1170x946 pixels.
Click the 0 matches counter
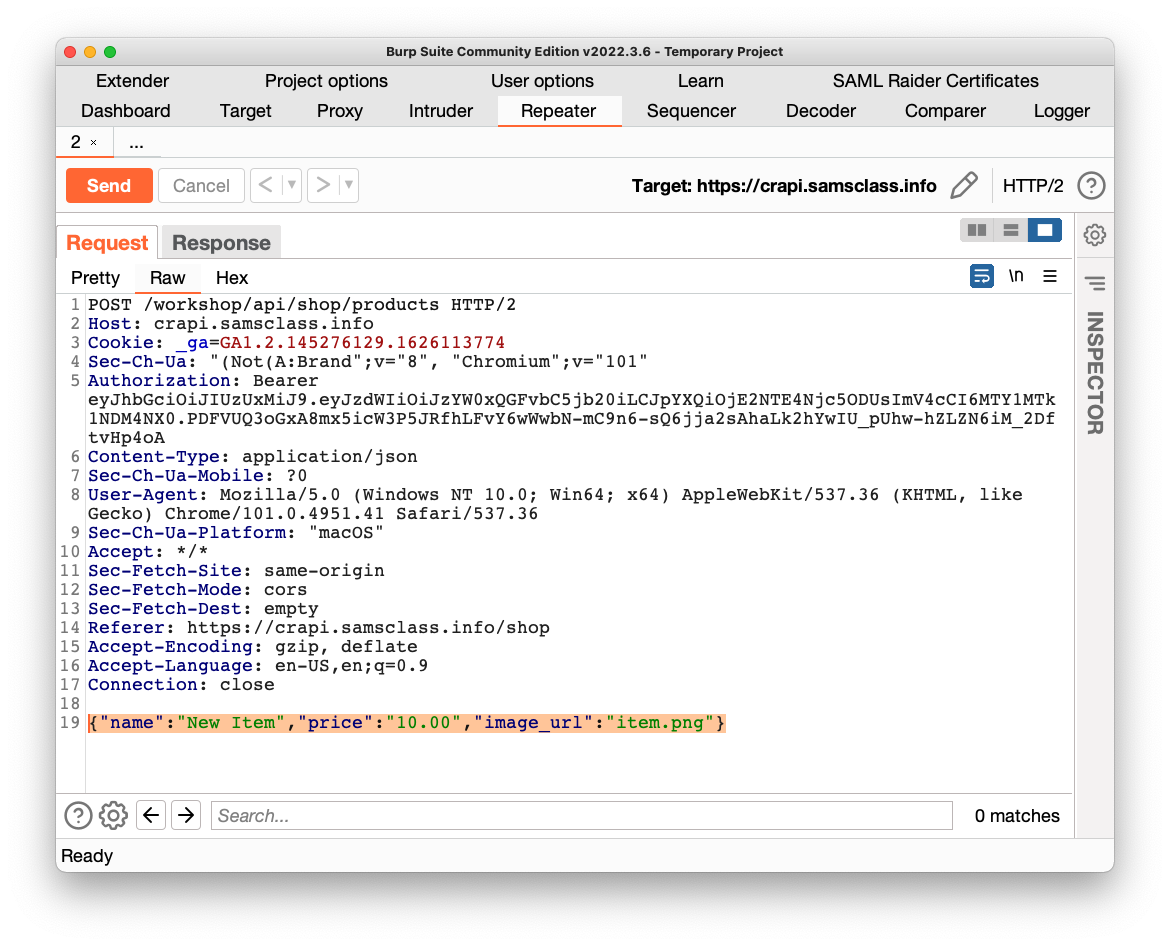(1017, 815)
